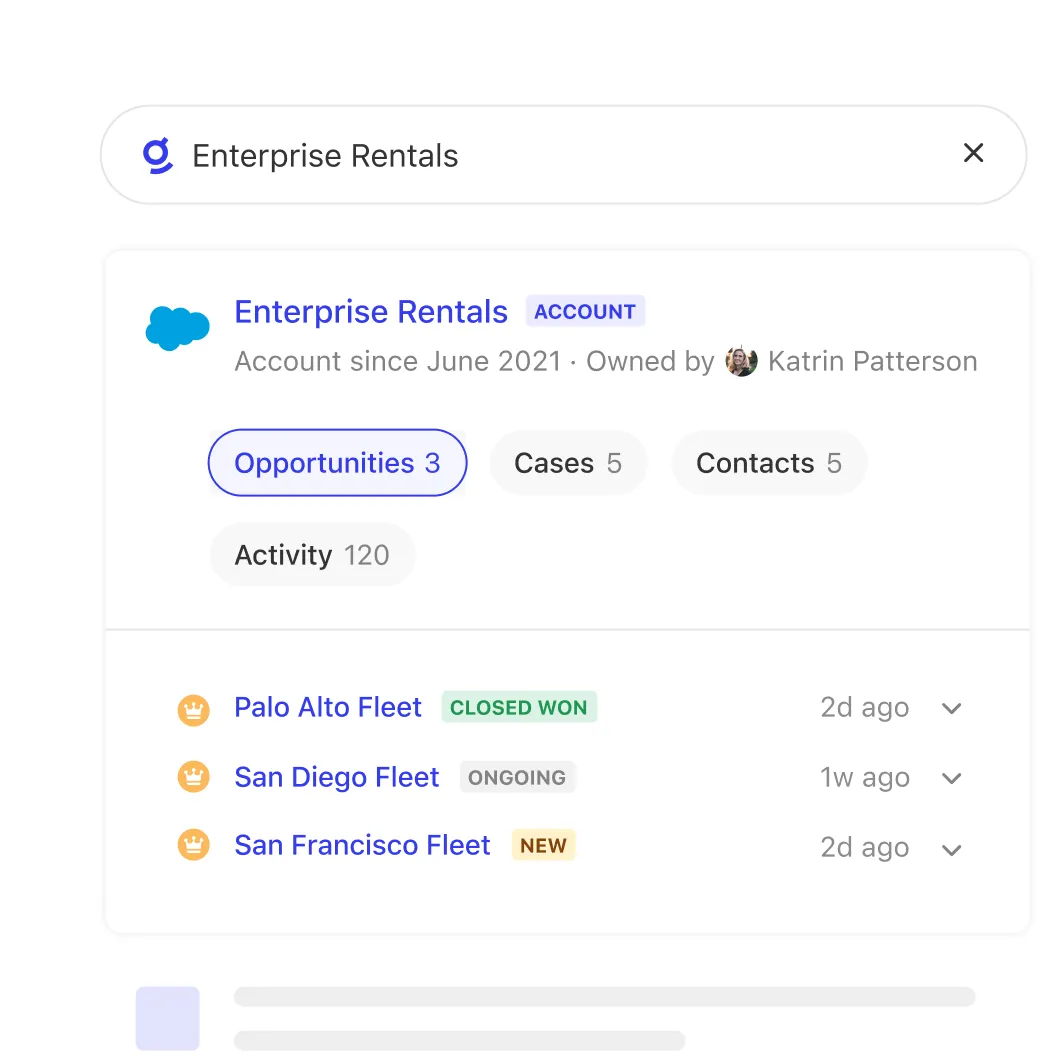Viewport: 1060px width, 1060px height.
Task: Click the search field containing Enterprise Rentals
Action: [564, 155]
